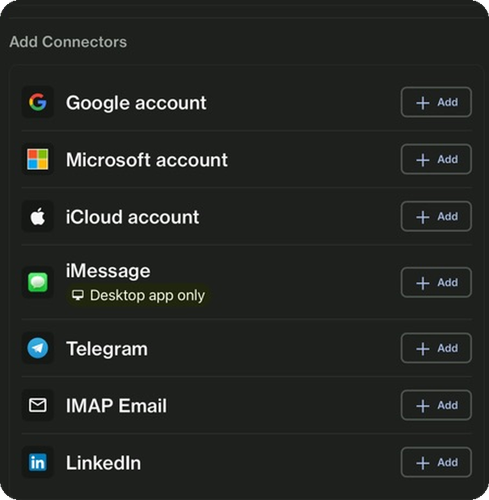Click the Apple iCloud logo icon
489x500 pixels.
(38, 217)
